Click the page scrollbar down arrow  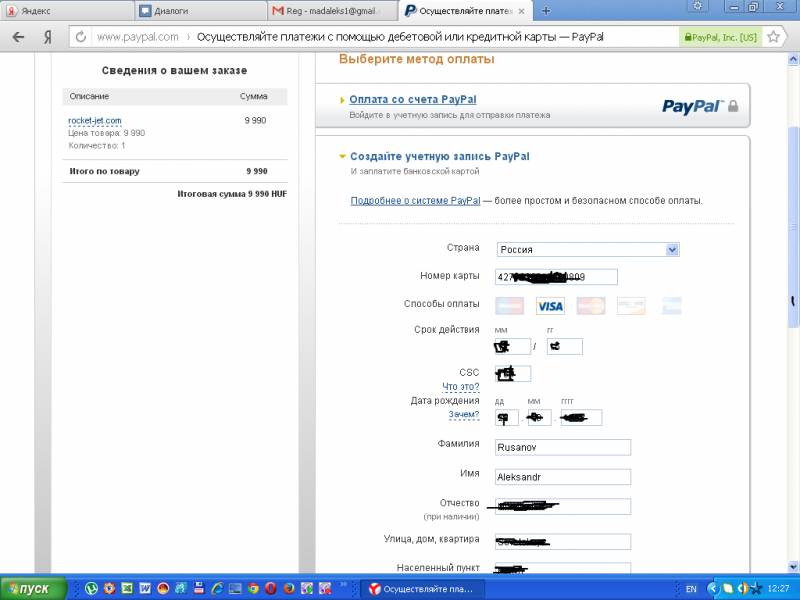(793, 567)
